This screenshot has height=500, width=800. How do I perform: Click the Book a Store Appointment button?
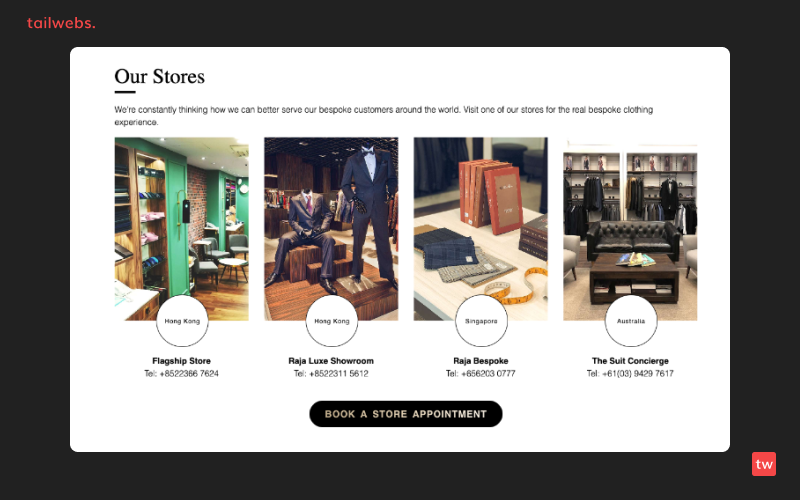pos(406,414)
